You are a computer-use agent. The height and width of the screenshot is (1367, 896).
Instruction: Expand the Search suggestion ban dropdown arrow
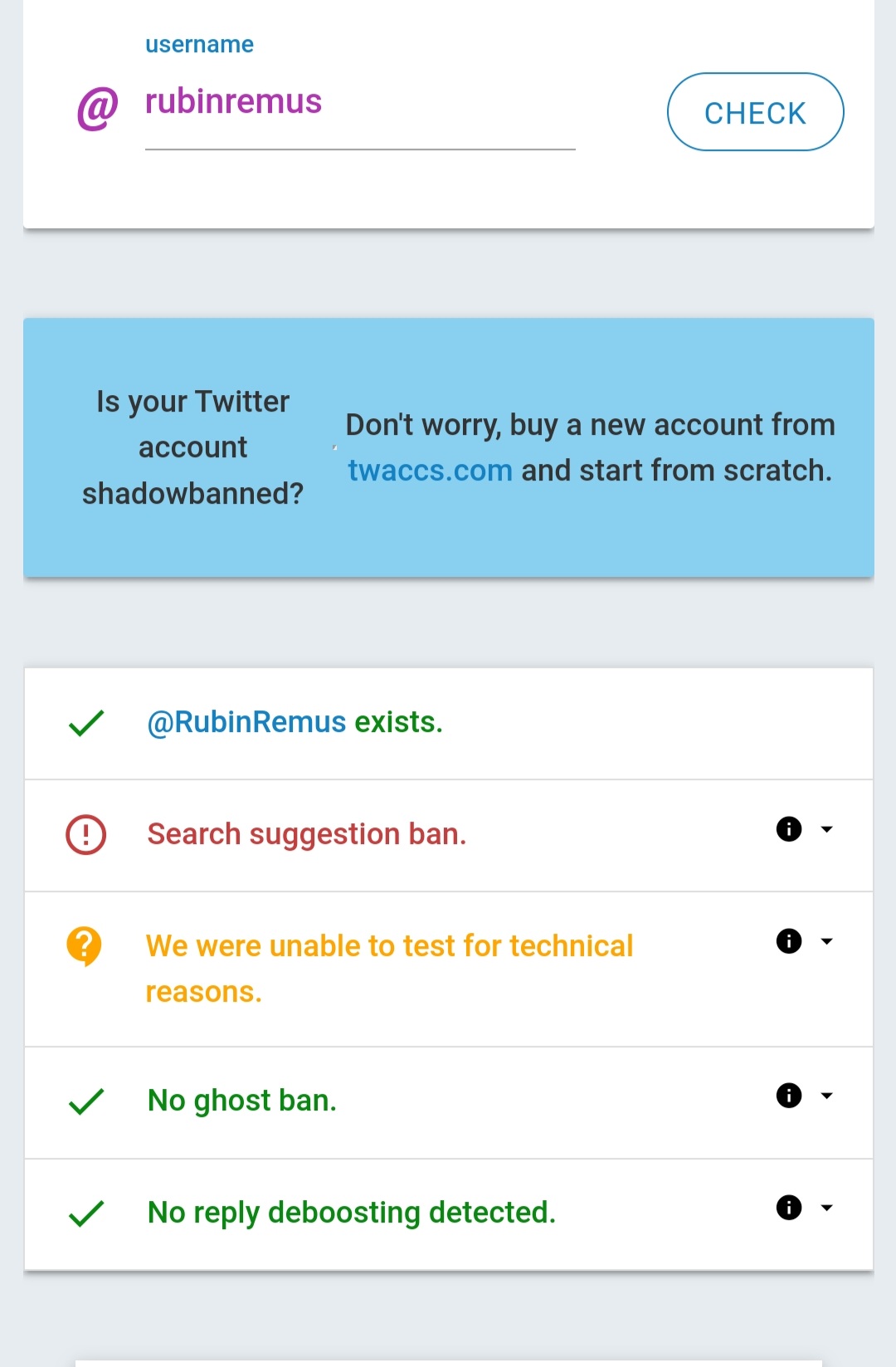click(x=826, y=829)
